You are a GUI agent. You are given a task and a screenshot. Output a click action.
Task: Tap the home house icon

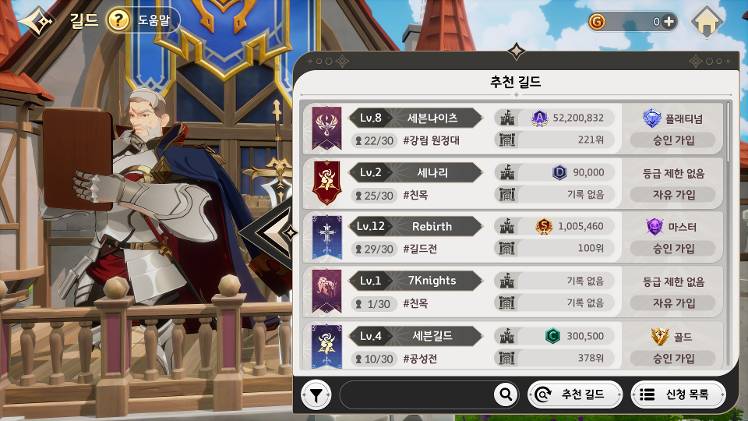706,21
